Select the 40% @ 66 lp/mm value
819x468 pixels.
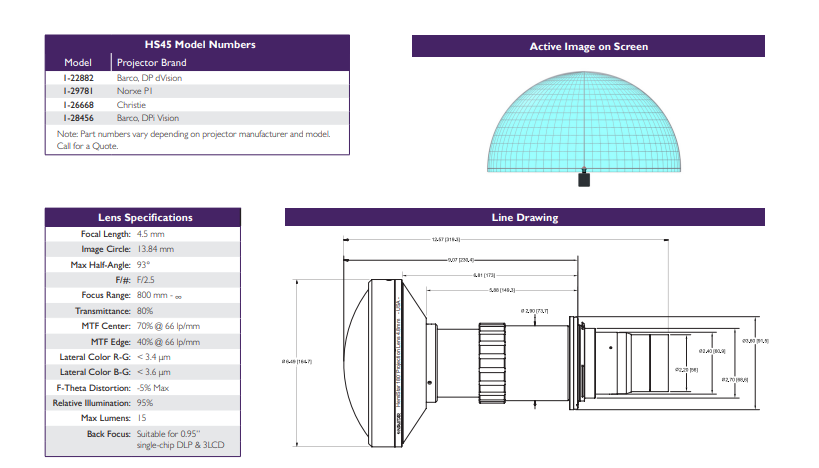tap(168, 342)
